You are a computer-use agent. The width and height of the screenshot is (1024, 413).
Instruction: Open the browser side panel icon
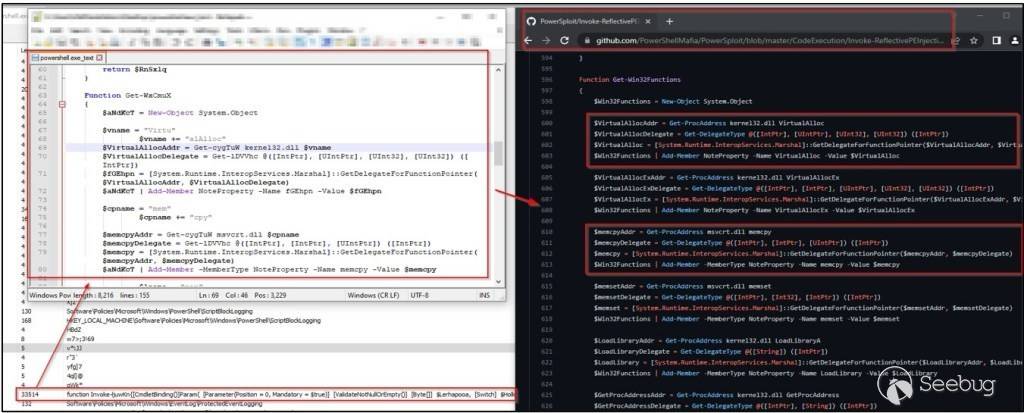995,40
